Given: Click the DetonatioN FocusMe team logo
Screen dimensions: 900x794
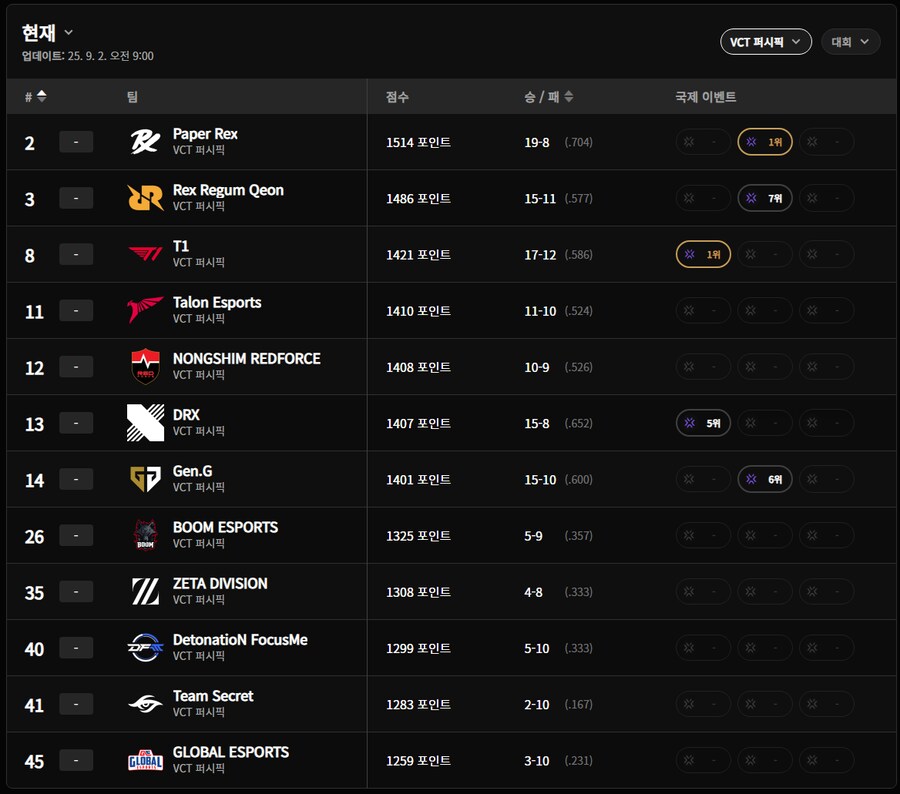Looking at the screenshot, I should click(x=145, y=648).
